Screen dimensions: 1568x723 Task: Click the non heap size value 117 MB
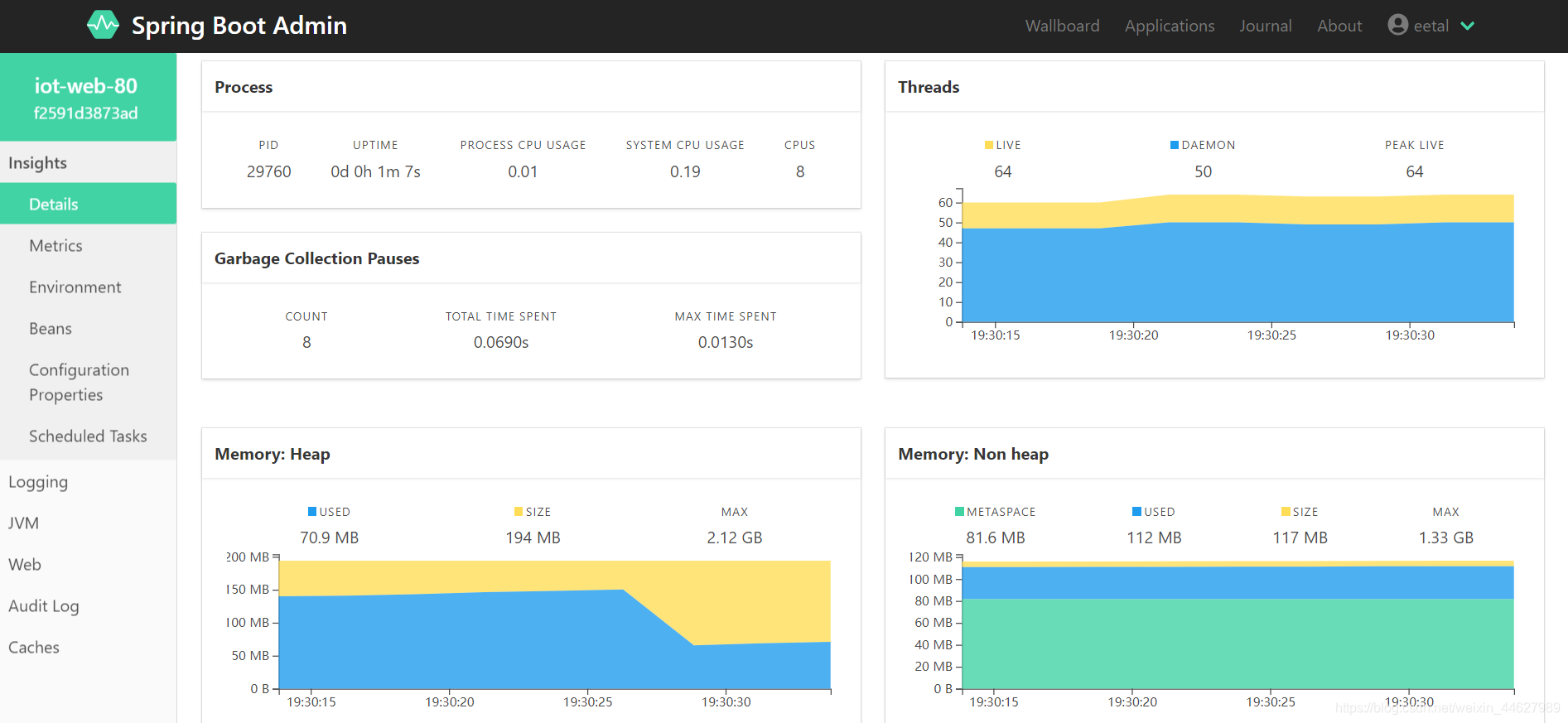point(1300,537)
